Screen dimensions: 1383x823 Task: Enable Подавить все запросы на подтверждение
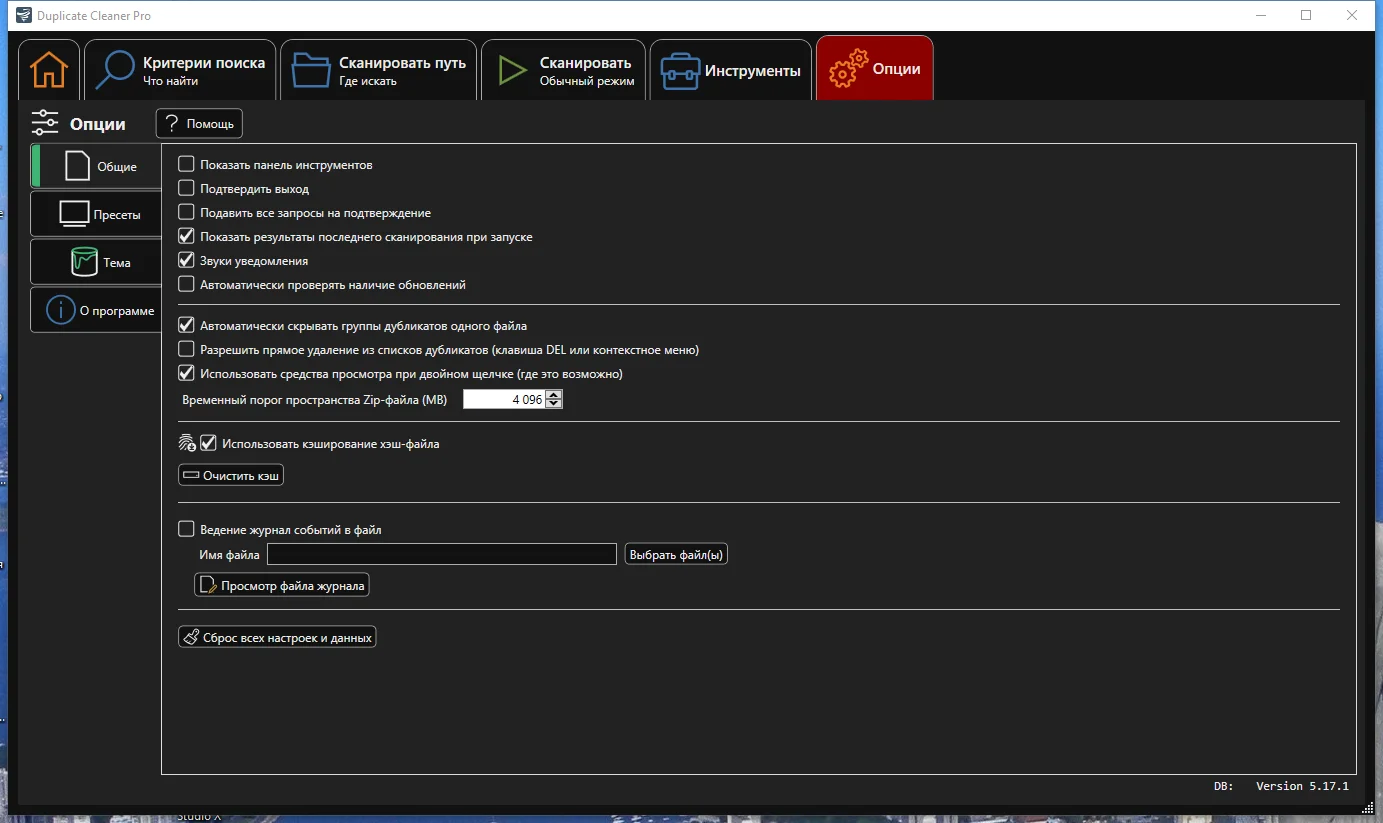(186, 212)
